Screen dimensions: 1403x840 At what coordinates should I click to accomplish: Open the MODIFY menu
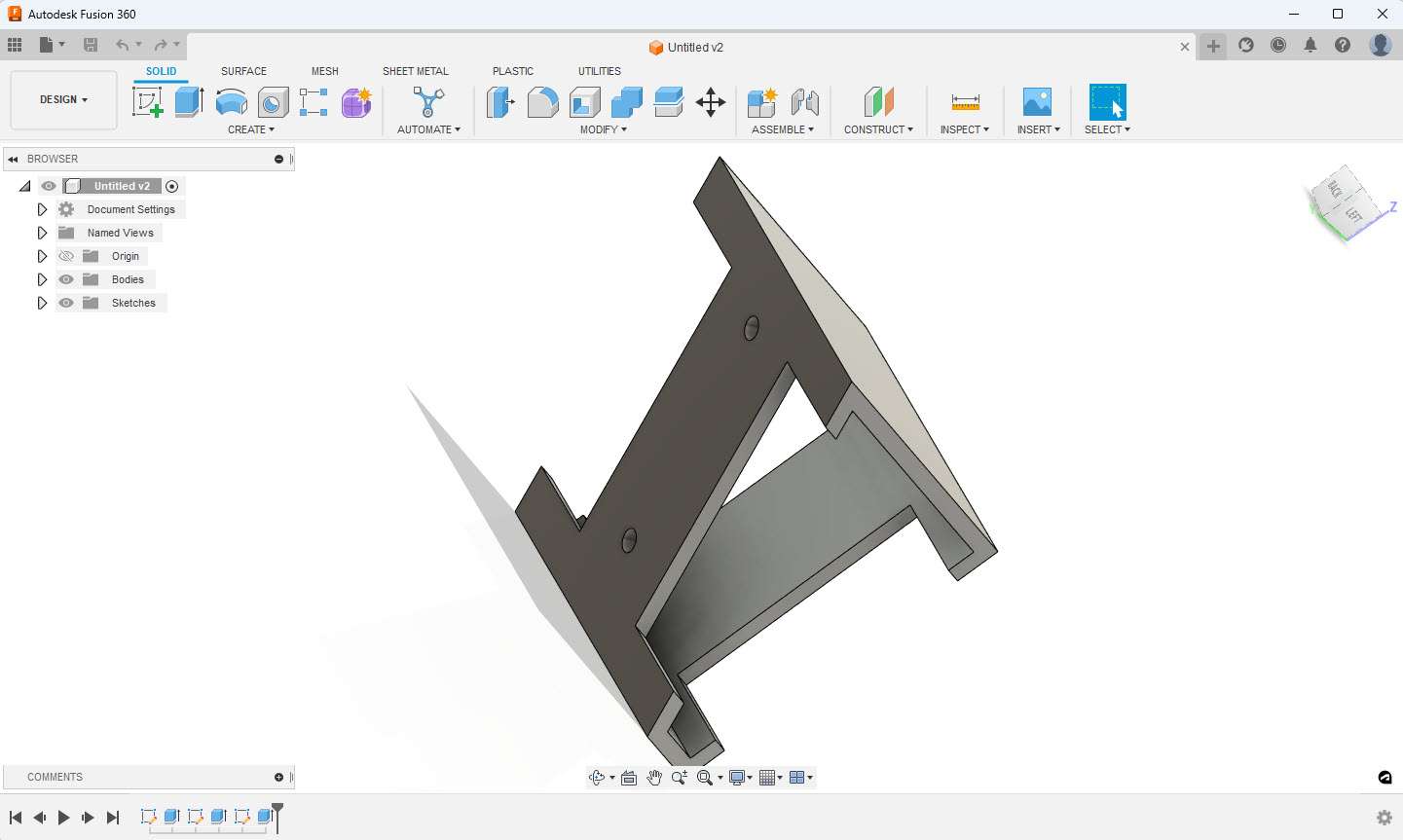[x=604, y=129]
